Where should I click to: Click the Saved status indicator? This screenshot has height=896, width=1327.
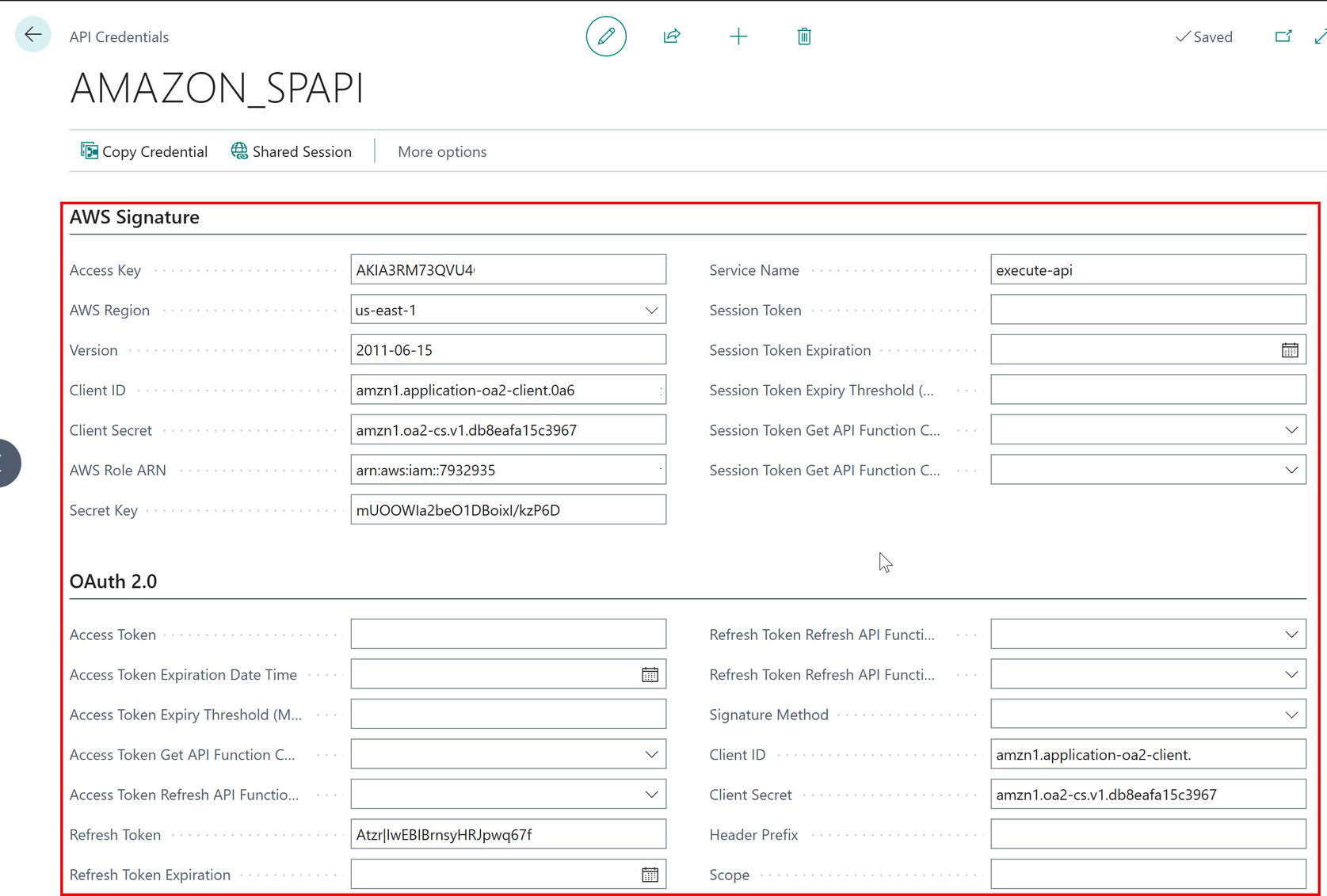pos(1203,36)
